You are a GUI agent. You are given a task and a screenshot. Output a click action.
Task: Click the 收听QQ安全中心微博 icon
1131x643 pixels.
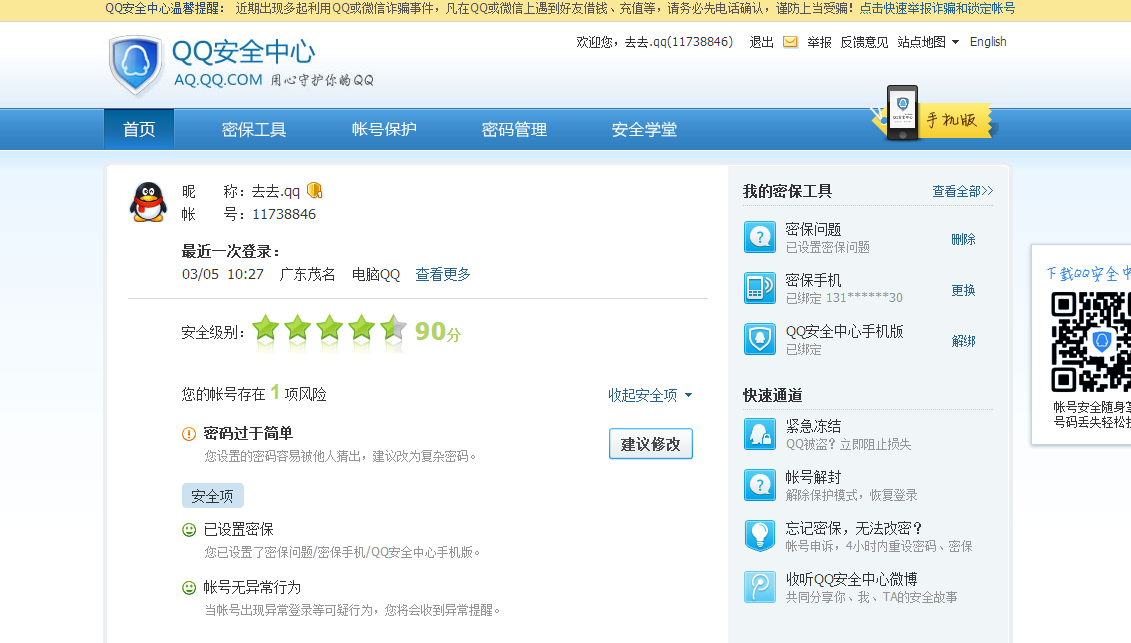point(760,587)
